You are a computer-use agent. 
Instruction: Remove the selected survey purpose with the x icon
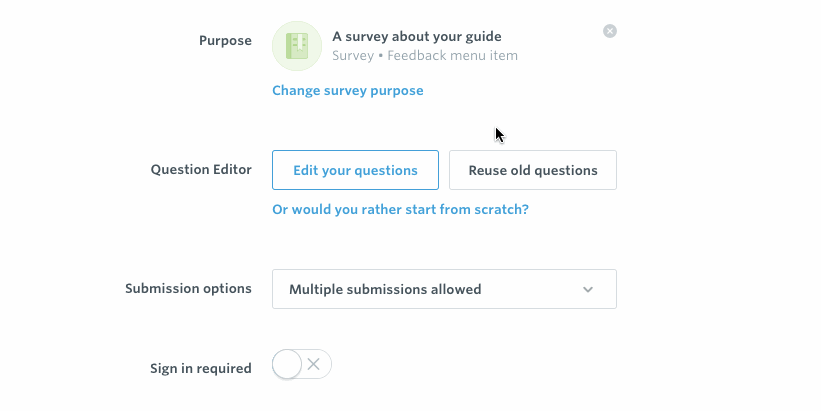point(609,31)
